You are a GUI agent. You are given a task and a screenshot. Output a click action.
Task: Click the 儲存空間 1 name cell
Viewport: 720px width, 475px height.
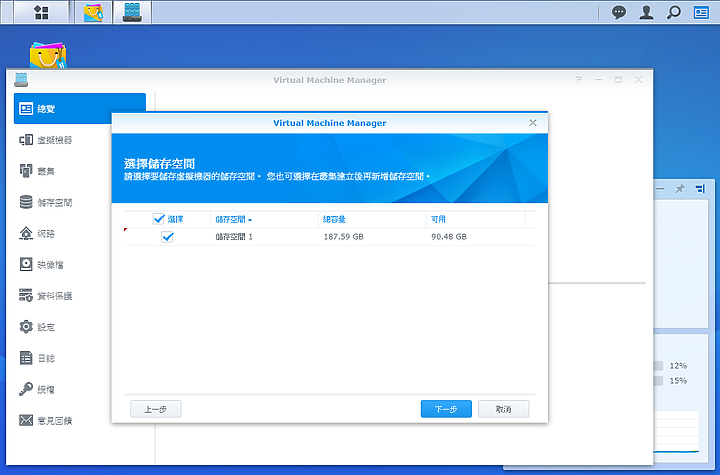[x=234, y=237]
